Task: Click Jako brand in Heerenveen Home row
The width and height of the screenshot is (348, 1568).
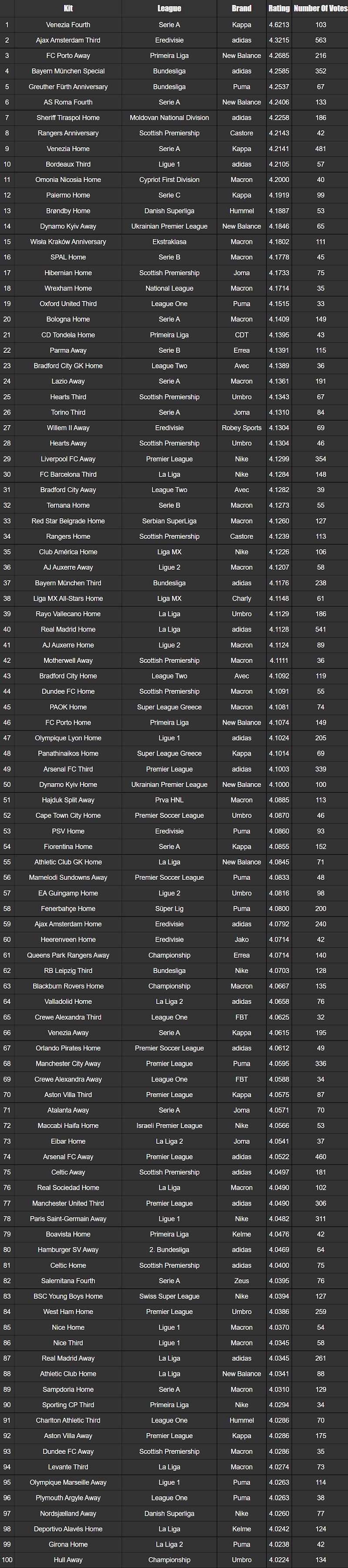Action: 242,940
